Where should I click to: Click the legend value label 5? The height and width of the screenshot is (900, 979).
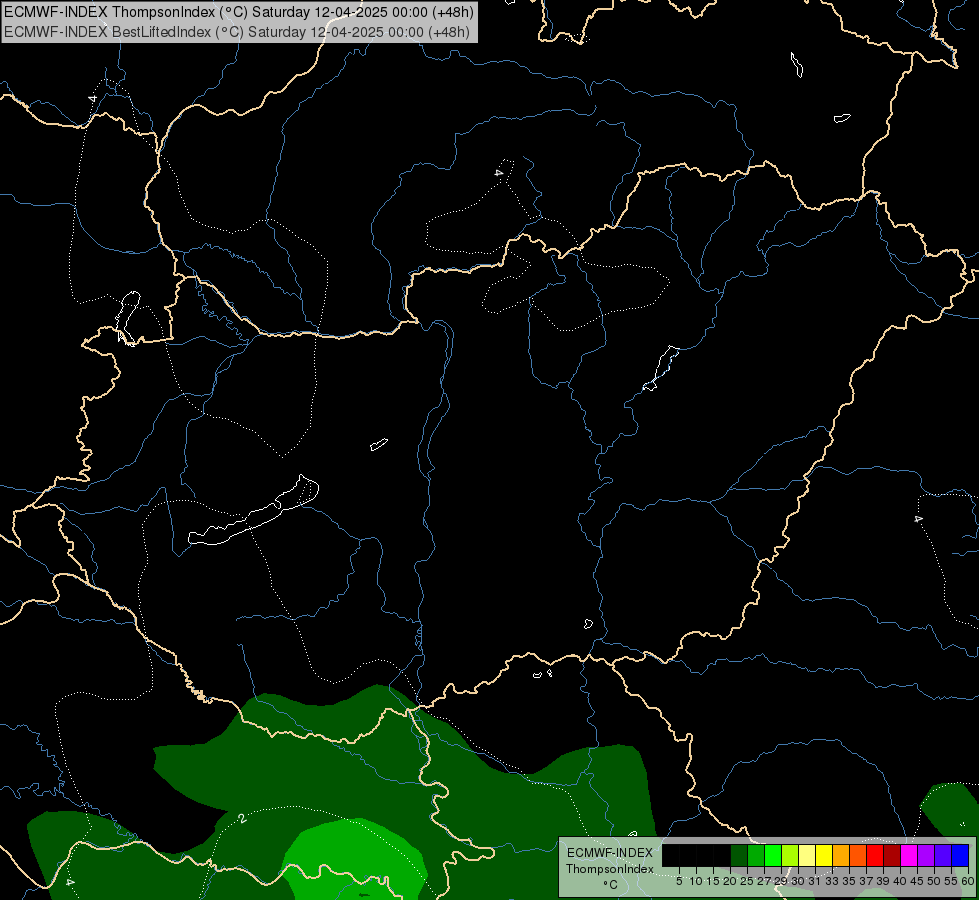point(679,881)
